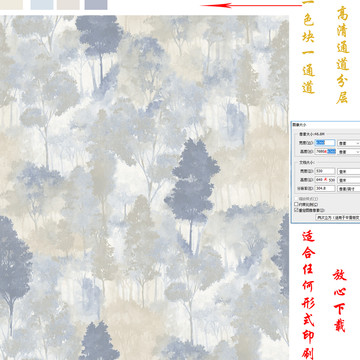This screenshot has width=360, height=360.
Task: Pick the light blue color block swatch
Action: point(42,4)
